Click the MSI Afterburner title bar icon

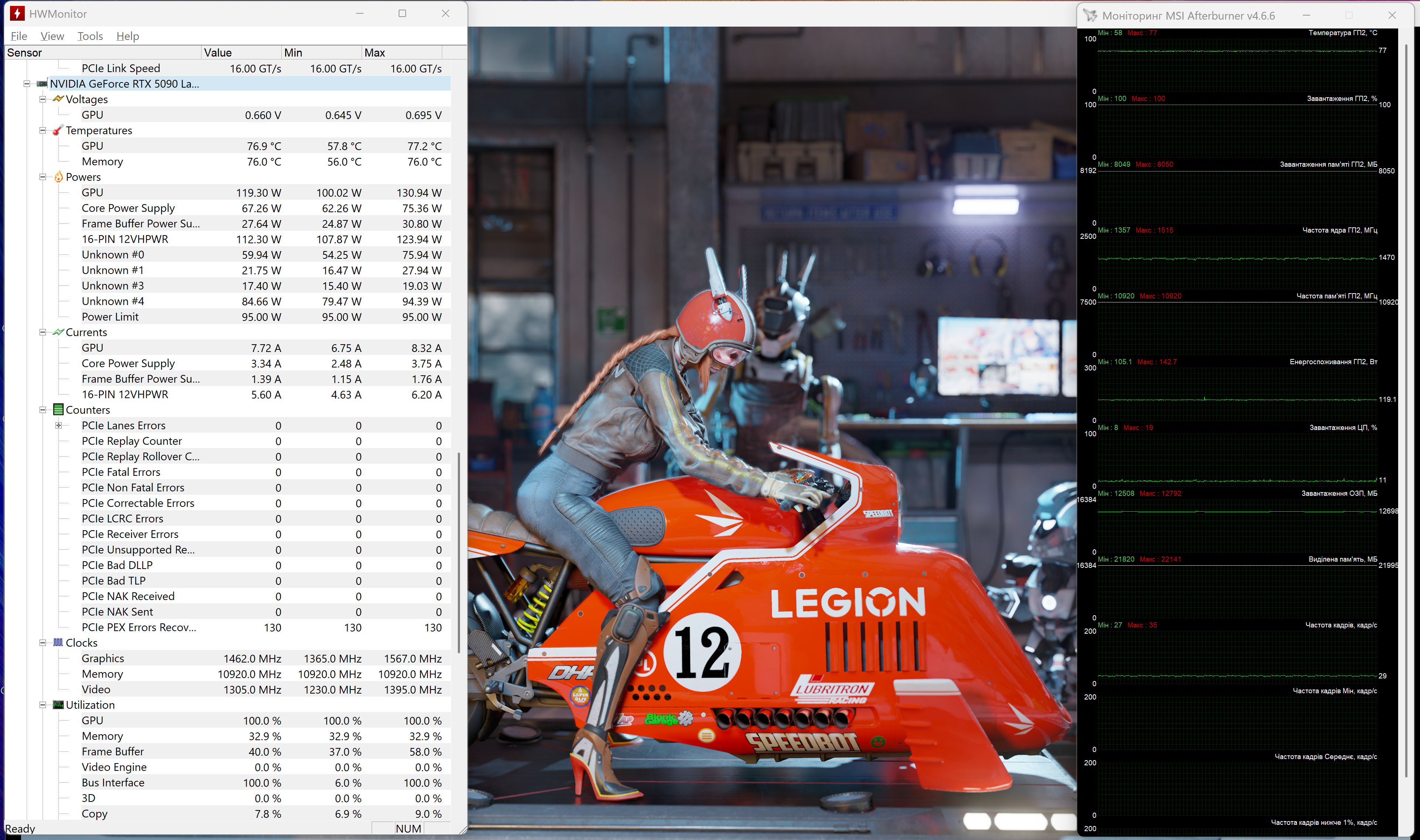1089,16
